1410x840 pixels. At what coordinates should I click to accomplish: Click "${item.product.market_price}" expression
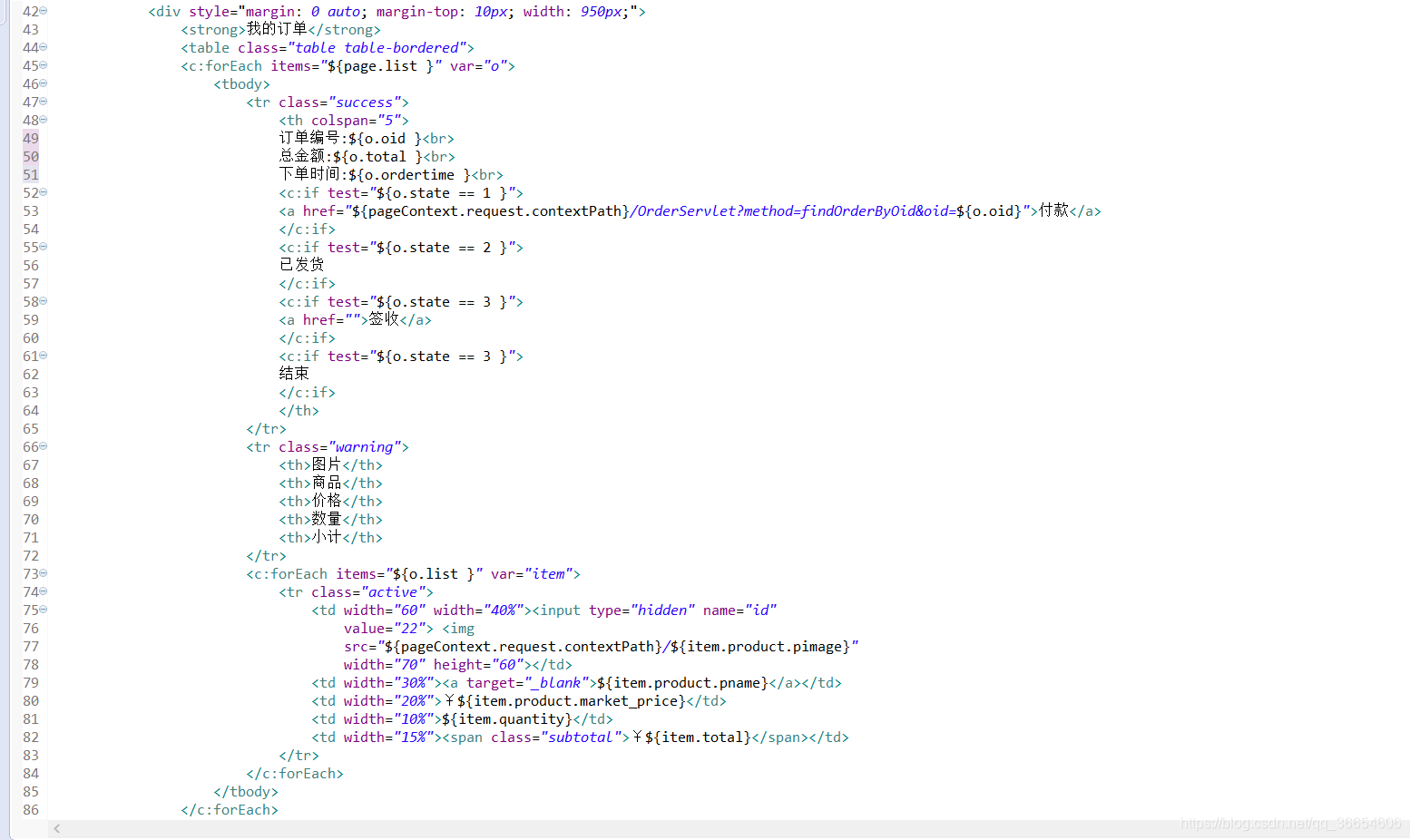tap(572, 700)
